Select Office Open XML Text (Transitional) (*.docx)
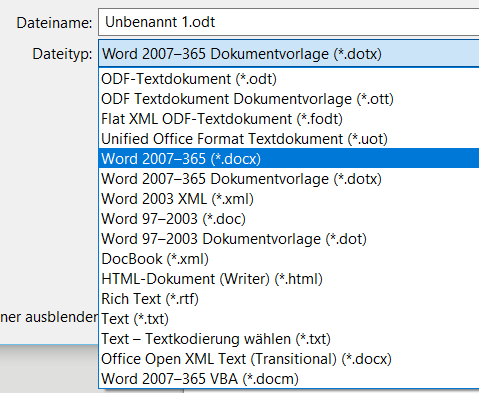The width and height of the screenshot is (479, 393). (289, 359)
